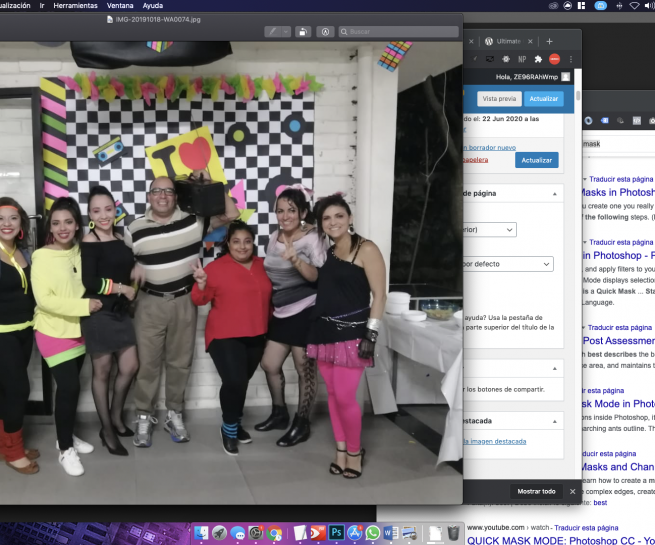Open Google Chrome from the Dock

point(274,533)
